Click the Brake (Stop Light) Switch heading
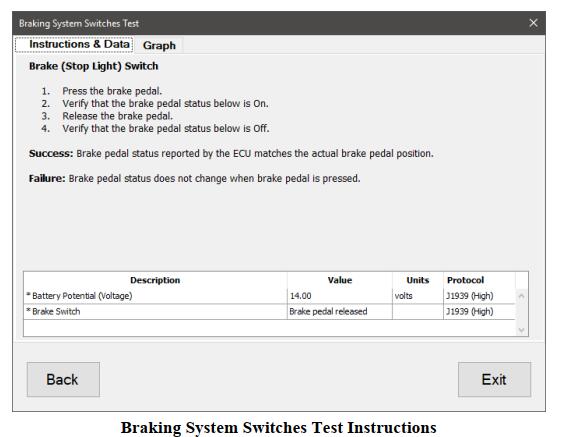This screenshot has height=437, width=561. click(x=93, y=66)
